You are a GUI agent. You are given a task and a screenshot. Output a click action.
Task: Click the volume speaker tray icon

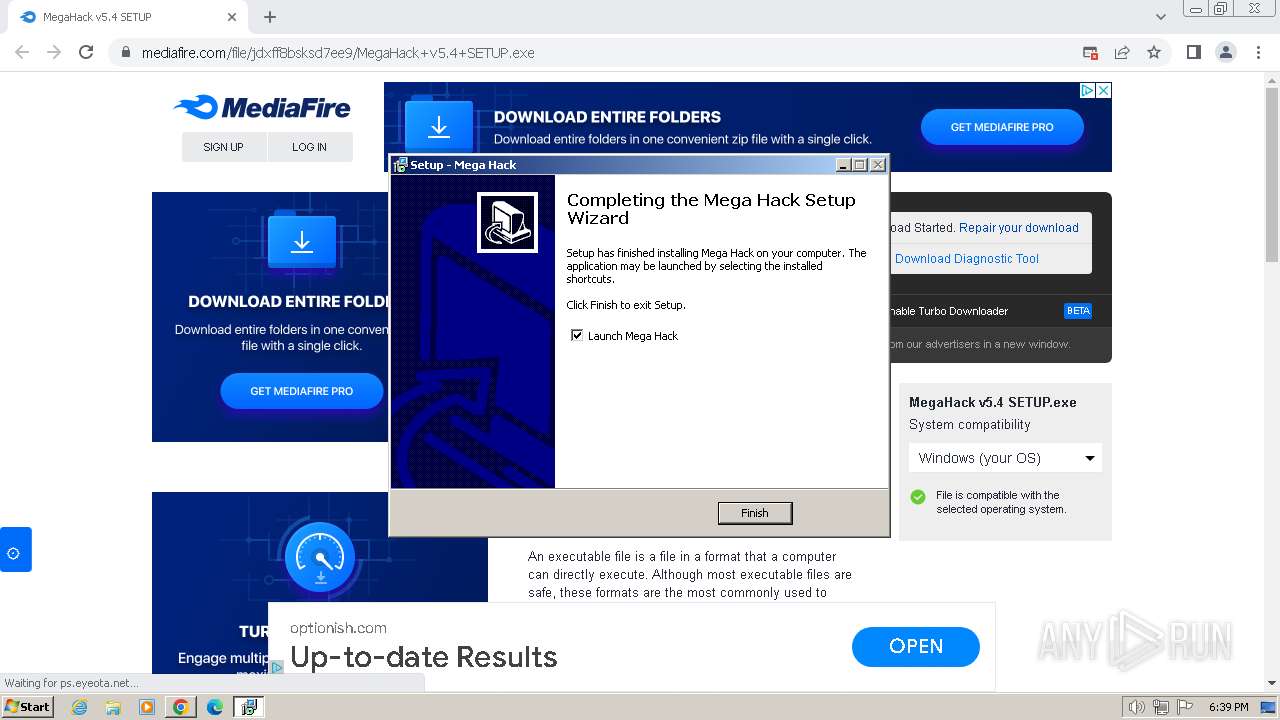click(1136, 707)
